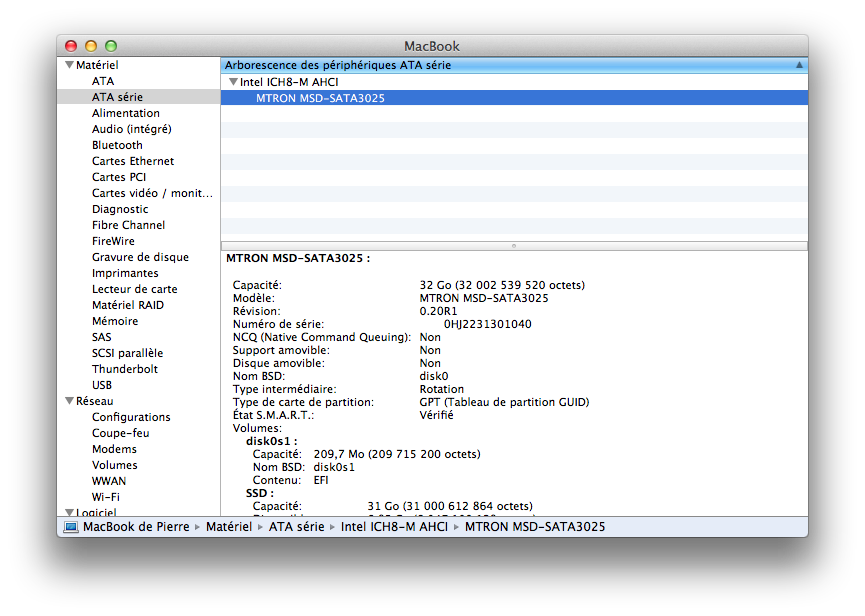Click Matériel in the path bar

point(229,527)
